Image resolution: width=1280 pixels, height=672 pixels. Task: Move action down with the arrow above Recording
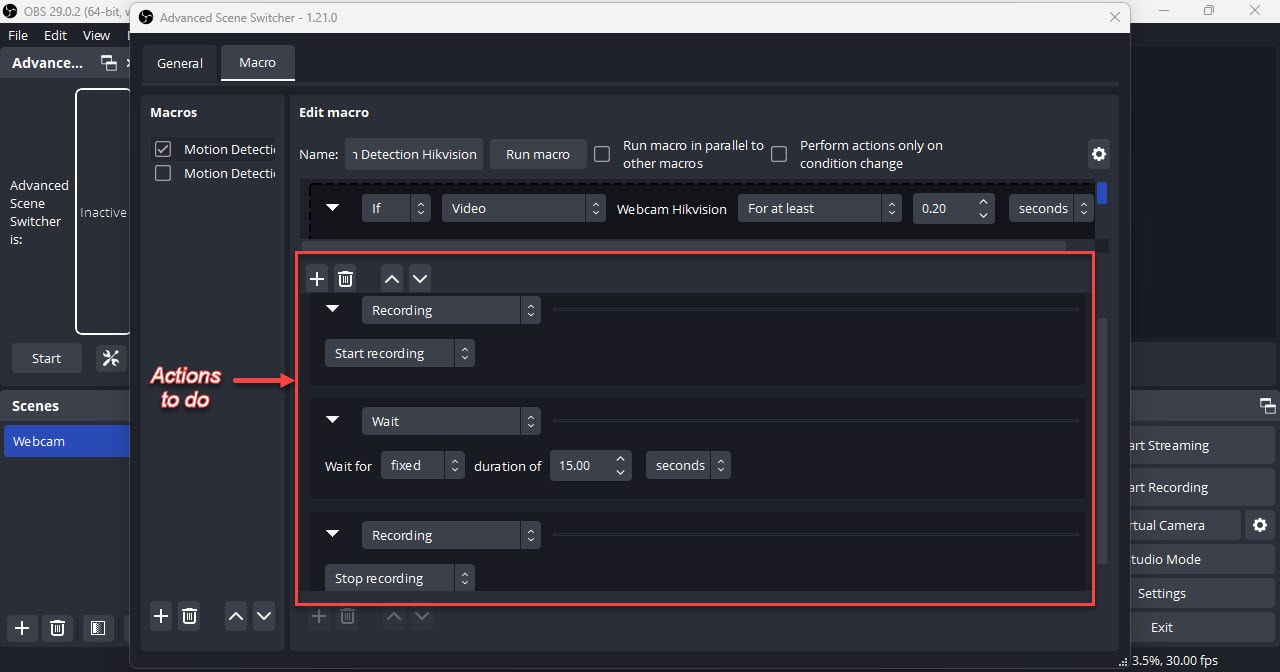click(420, 279)
